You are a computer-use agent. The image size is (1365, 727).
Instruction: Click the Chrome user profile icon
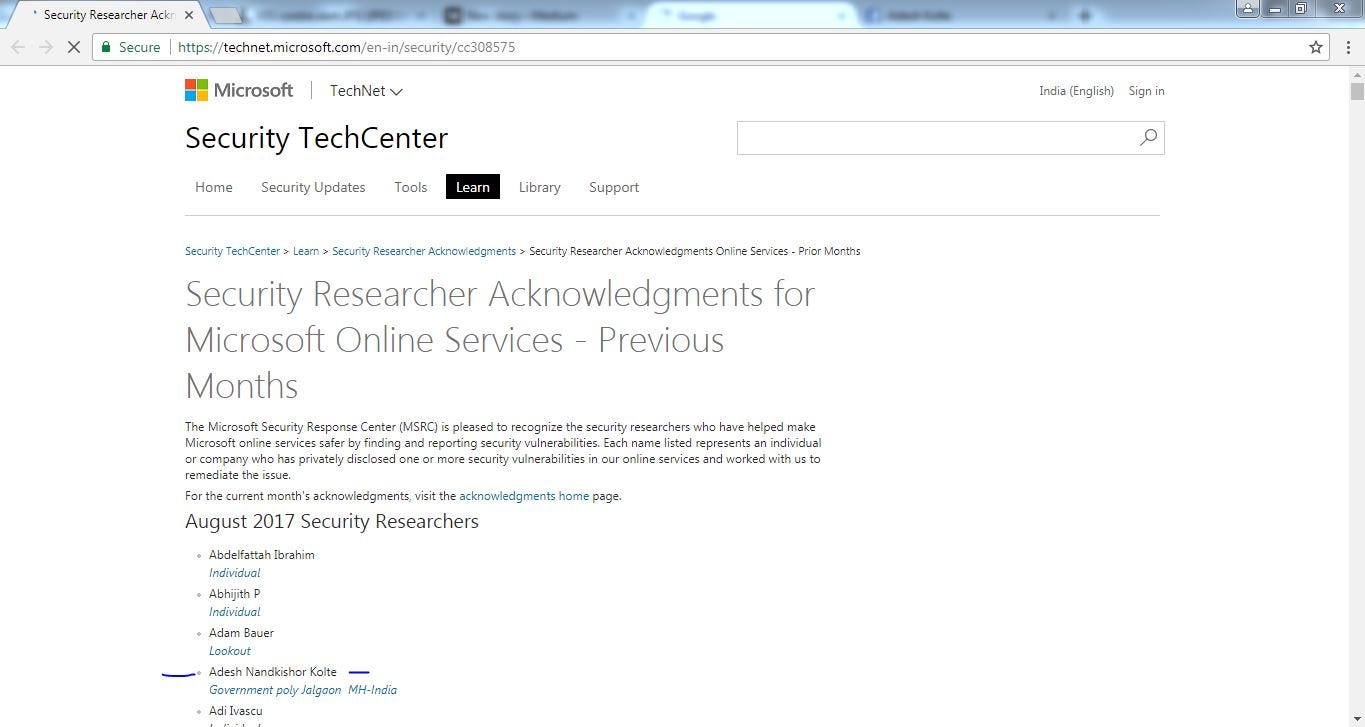(1248, 9)
